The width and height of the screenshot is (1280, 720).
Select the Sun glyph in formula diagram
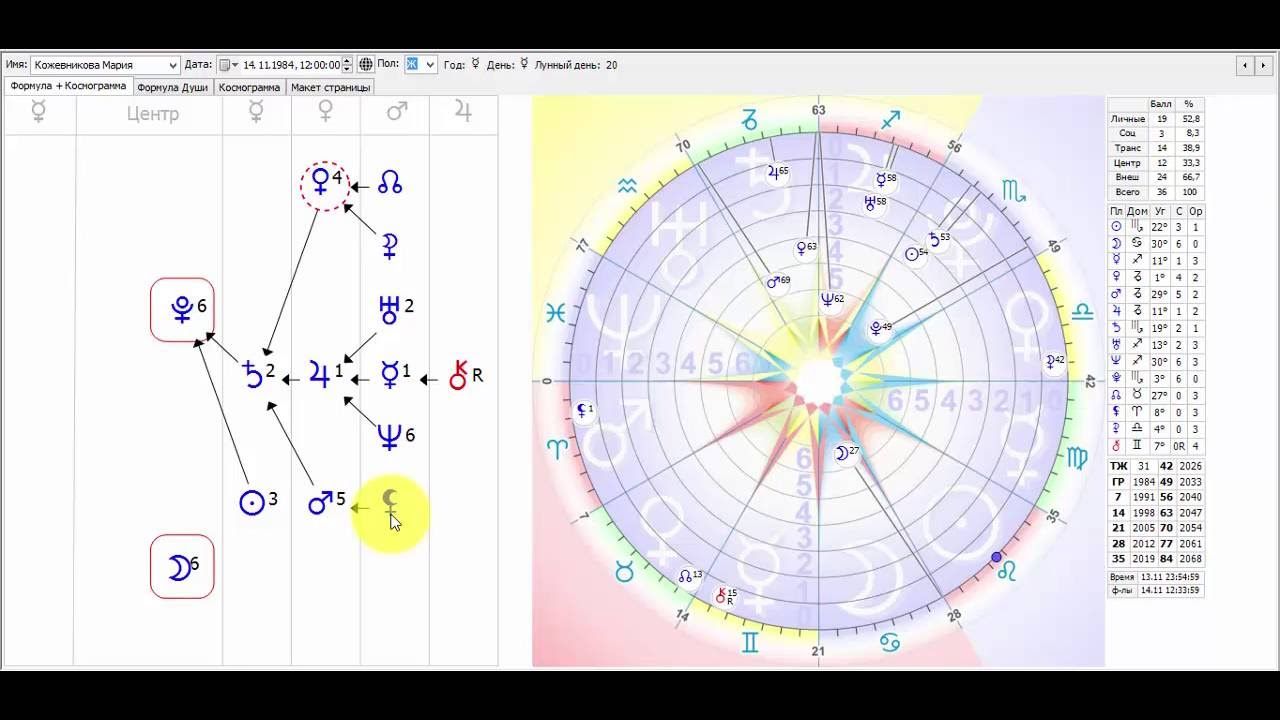point(252,502)
